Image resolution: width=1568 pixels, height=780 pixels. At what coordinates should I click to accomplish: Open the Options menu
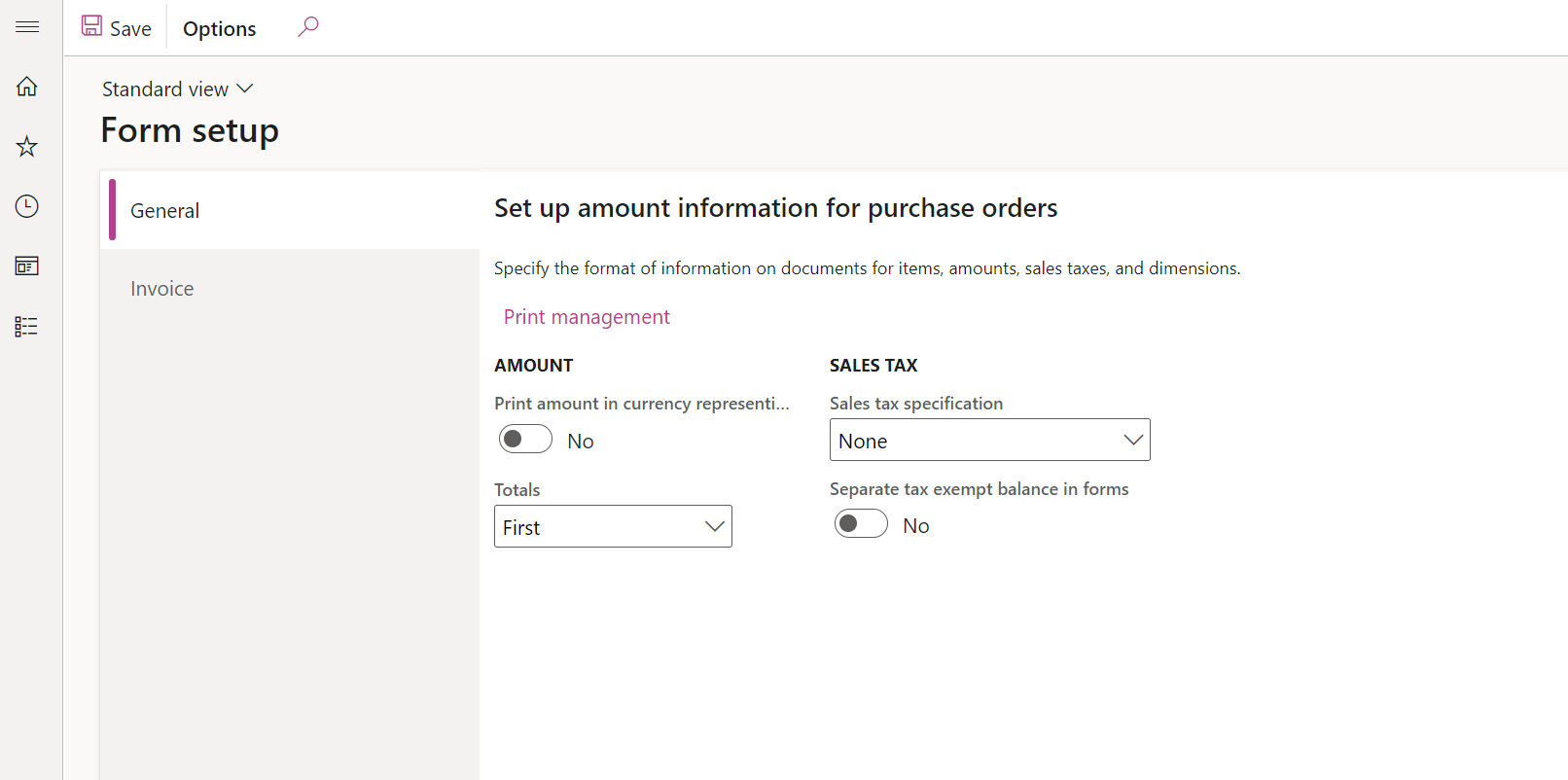tap(220, 29)
